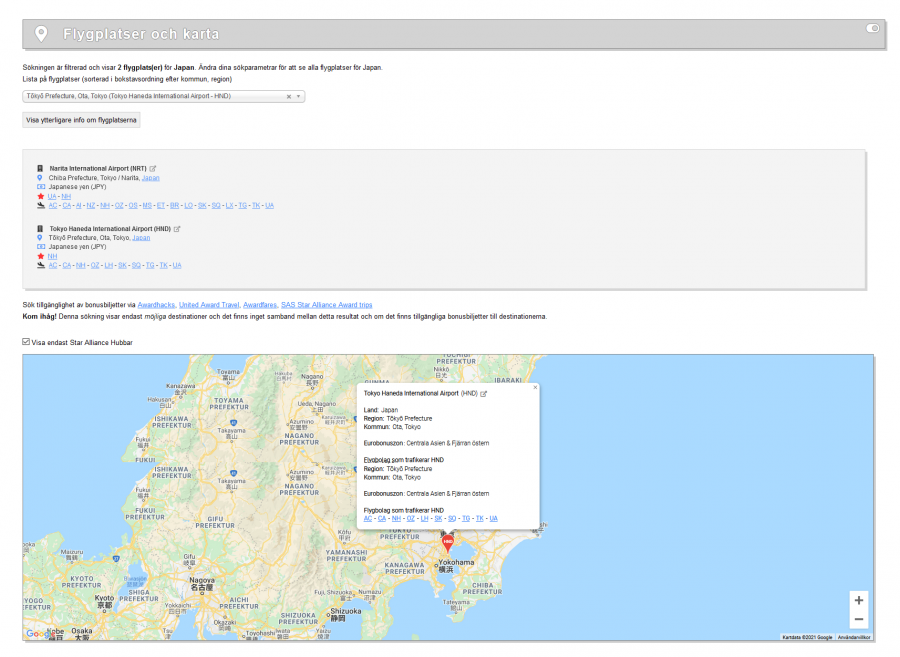Zoom in on the map

(x=859, y=600)
